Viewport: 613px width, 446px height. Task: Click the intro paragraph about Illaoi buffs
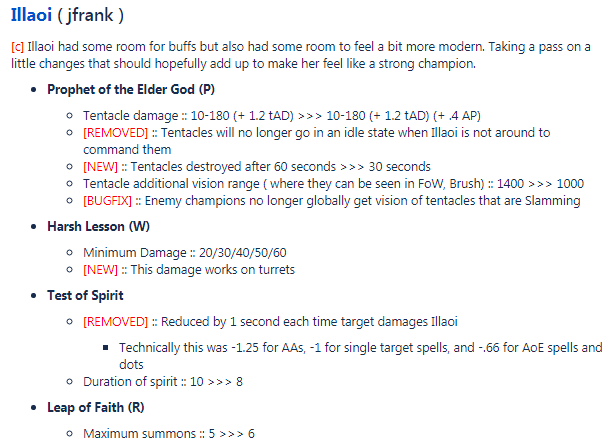tap(300, 55)
